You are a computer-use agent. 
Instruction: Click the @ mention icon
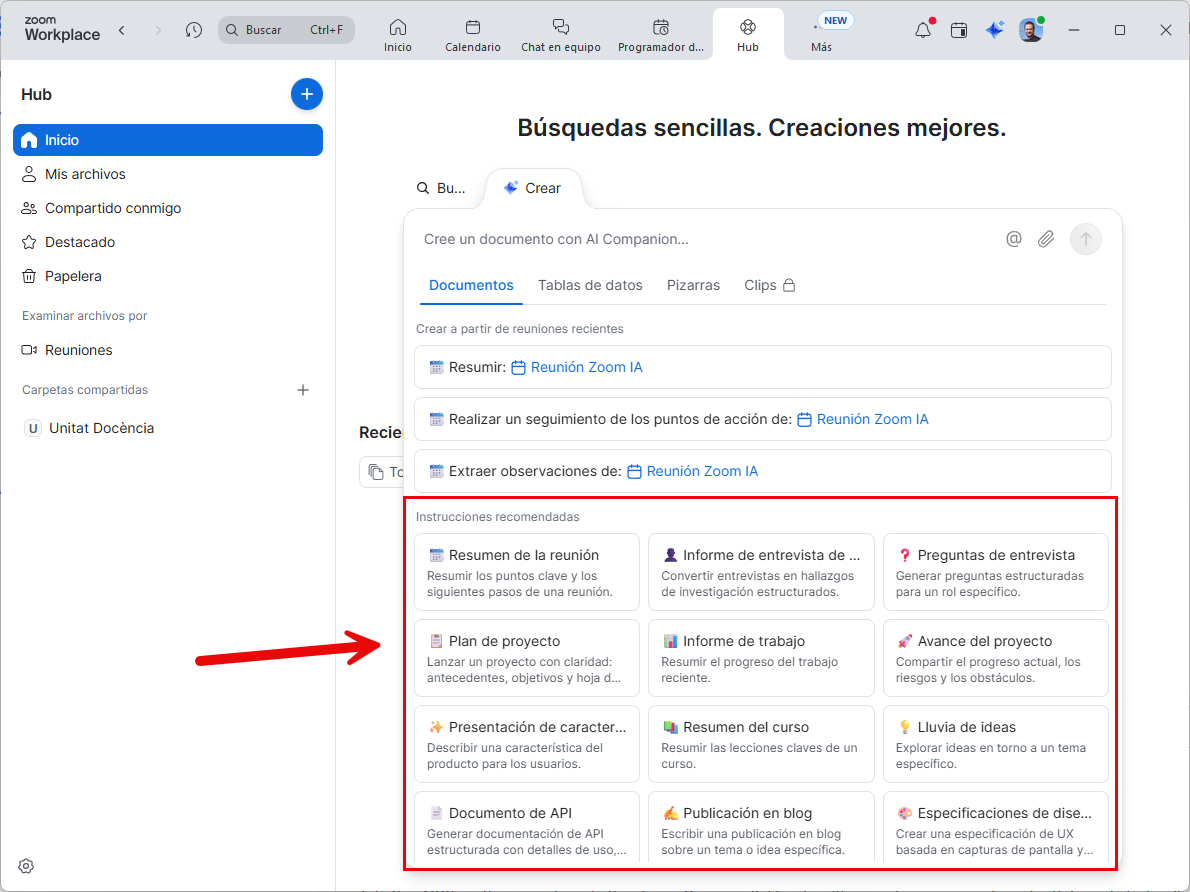point(1014,239)
